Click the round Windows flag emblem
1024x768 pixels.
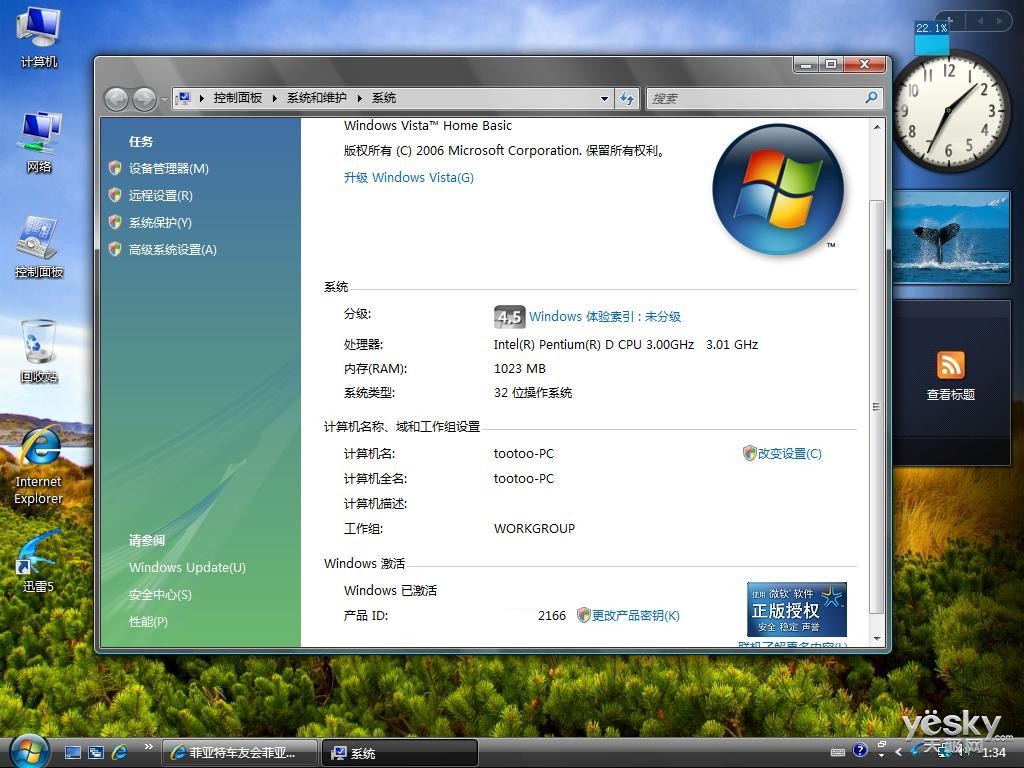point(778,189)
